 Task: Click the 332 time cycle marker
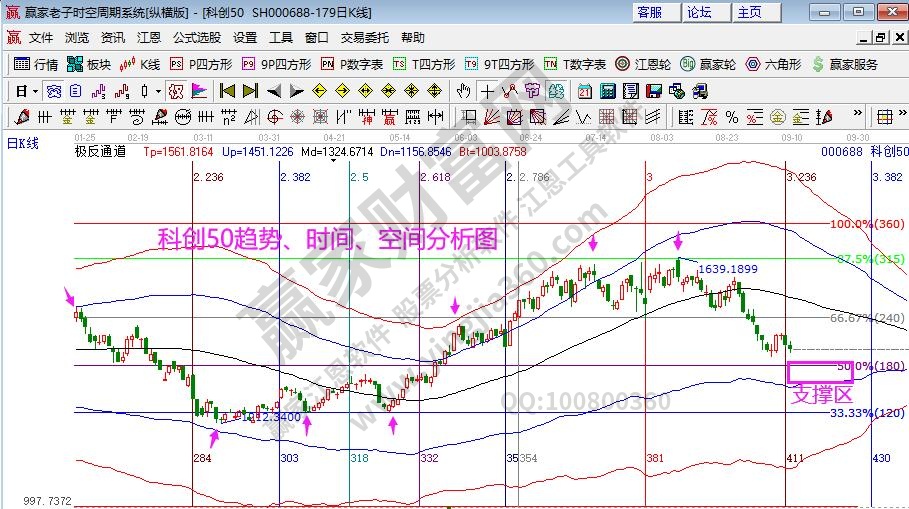pyautogui.click(x=429, y=458)
